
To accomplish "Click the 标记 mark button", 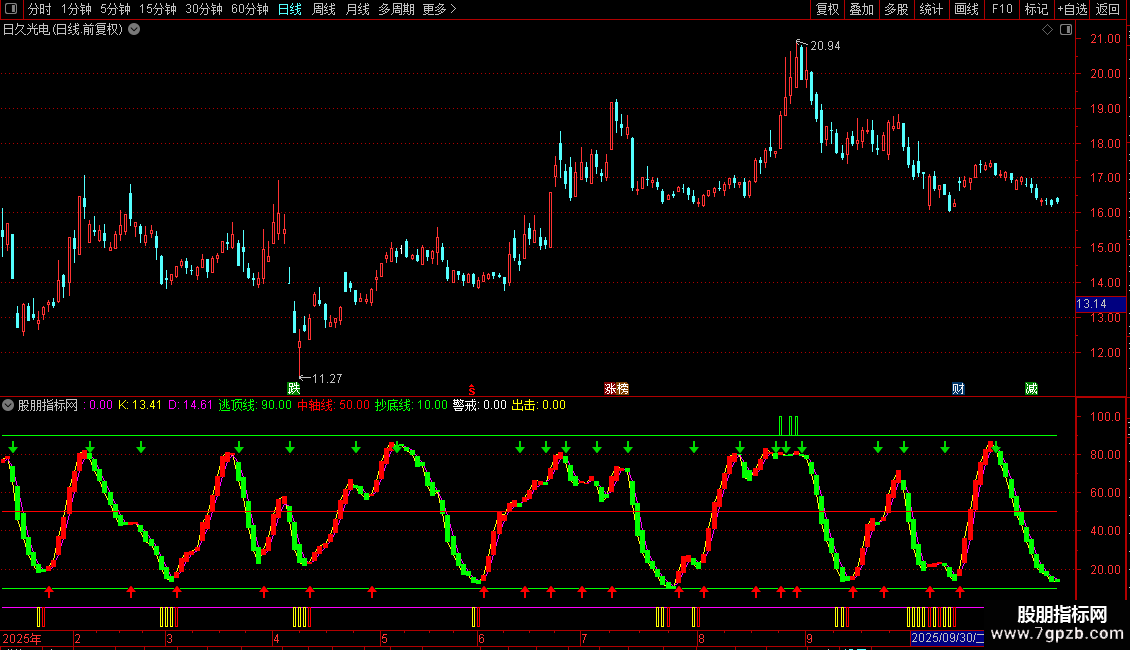I will [1036, 9].
